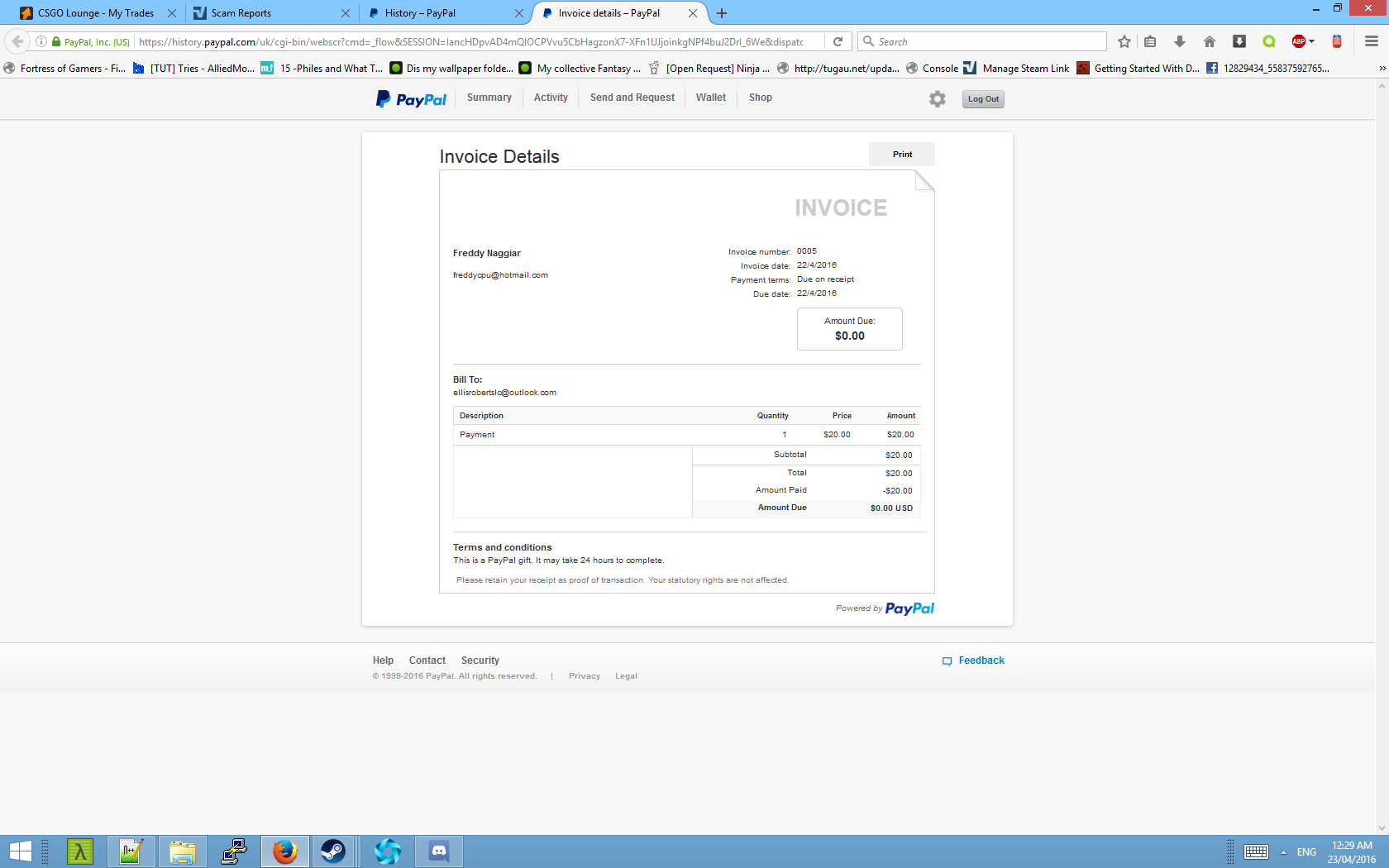
Task: Open the Firefox downloads arrow icon
Action: 1180,42
